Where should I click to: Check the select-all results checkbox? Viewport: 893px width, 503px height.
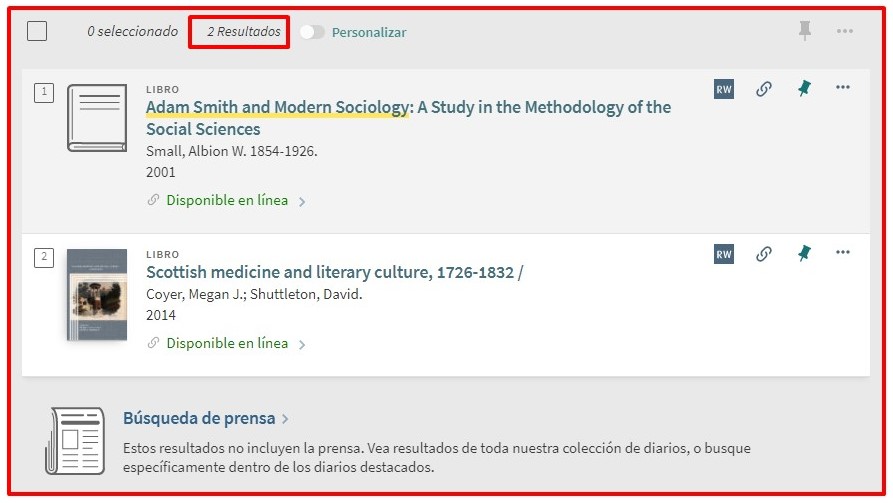pos(37,31)
